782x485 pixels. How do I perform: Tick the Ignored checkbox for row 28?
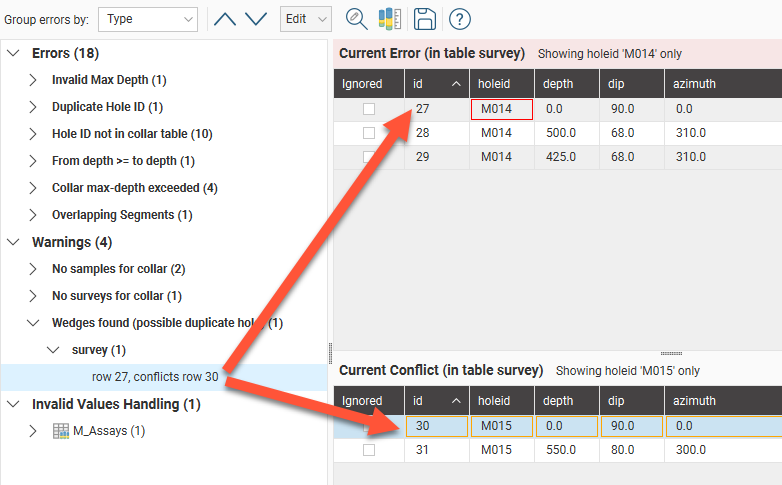click(369, 133)
